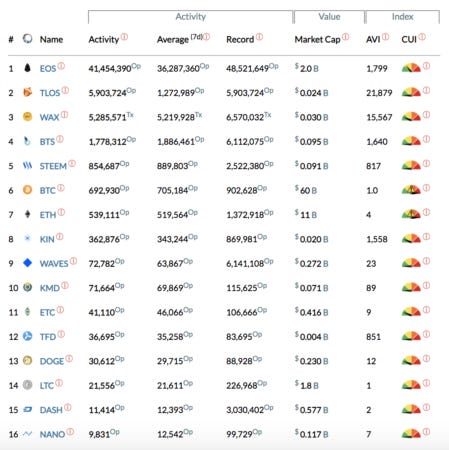The height and width of the screenshot is (450, 449).
Task: Open info icon next to CUI header
Action: (x=422, y=36)
